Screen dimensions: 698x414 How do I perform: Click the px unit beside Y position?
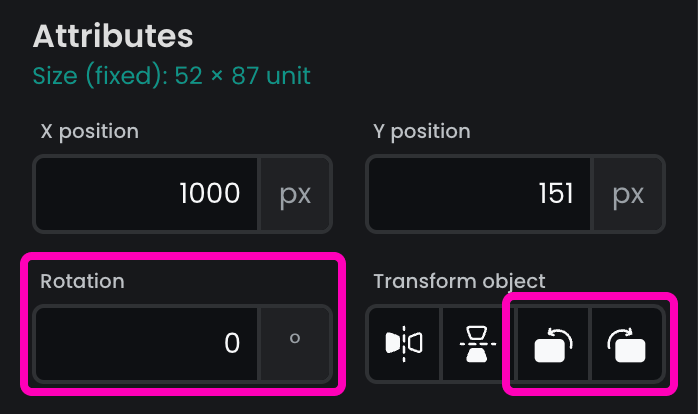pyautogui.click(x=628, y=193)
